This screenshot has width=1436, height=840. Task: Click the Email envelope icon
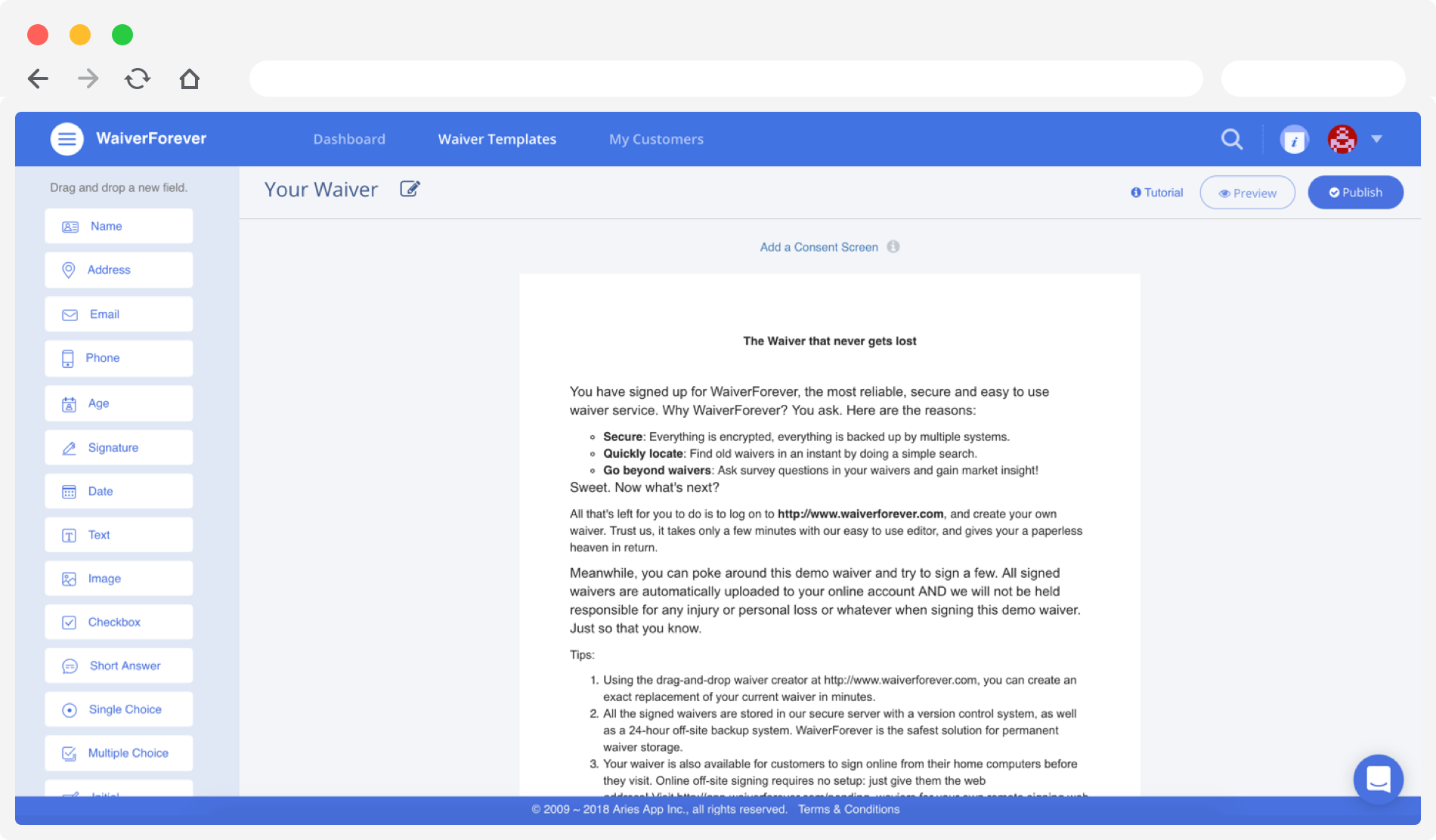70,315
